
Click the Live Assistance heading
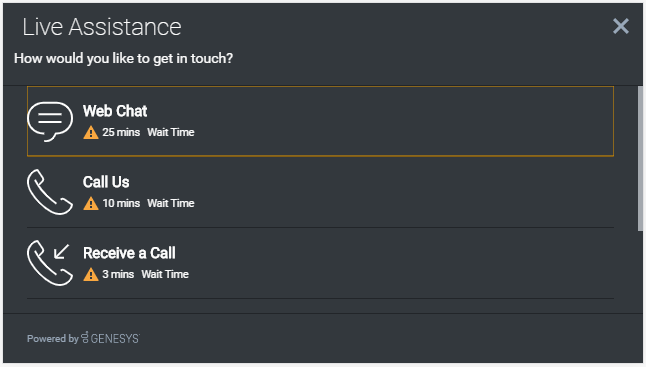102,27
